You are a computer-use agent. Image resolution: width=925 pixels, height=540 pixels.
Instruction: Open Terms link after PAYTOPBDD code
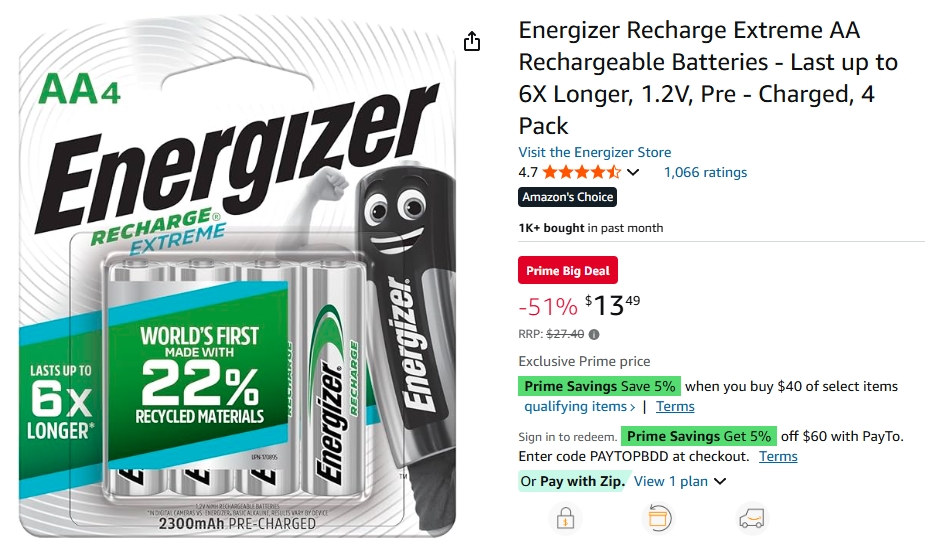[x=778, y=456]
